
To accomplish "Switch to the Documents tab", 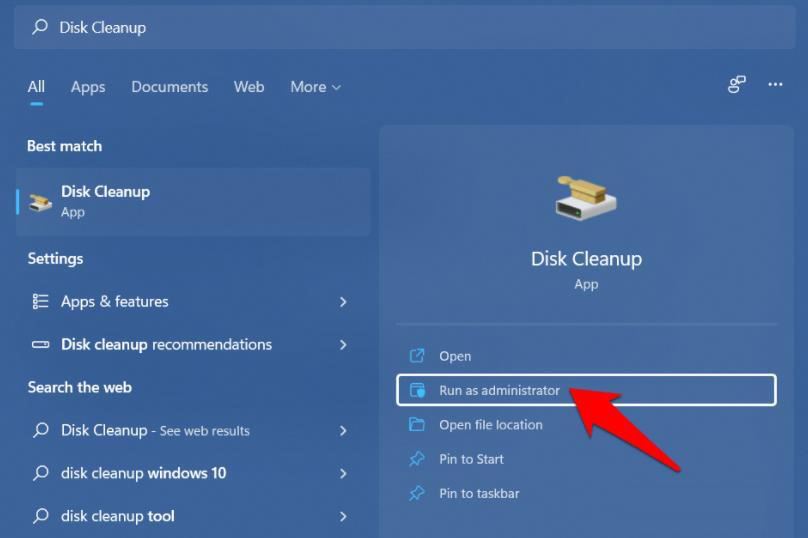I will (x=170, y=87).
